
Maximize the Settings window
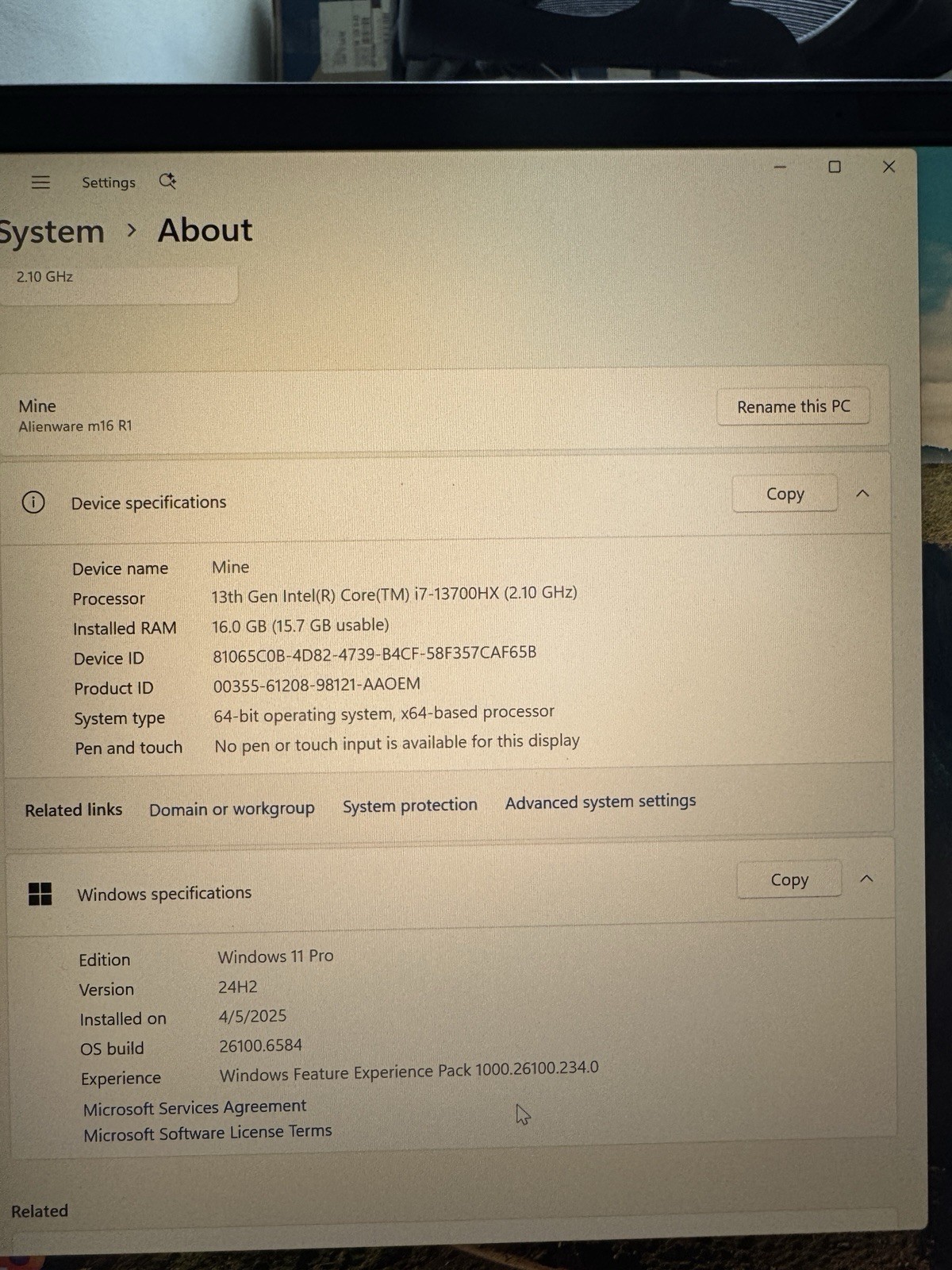pyautogui.click(x=835, y=167)
